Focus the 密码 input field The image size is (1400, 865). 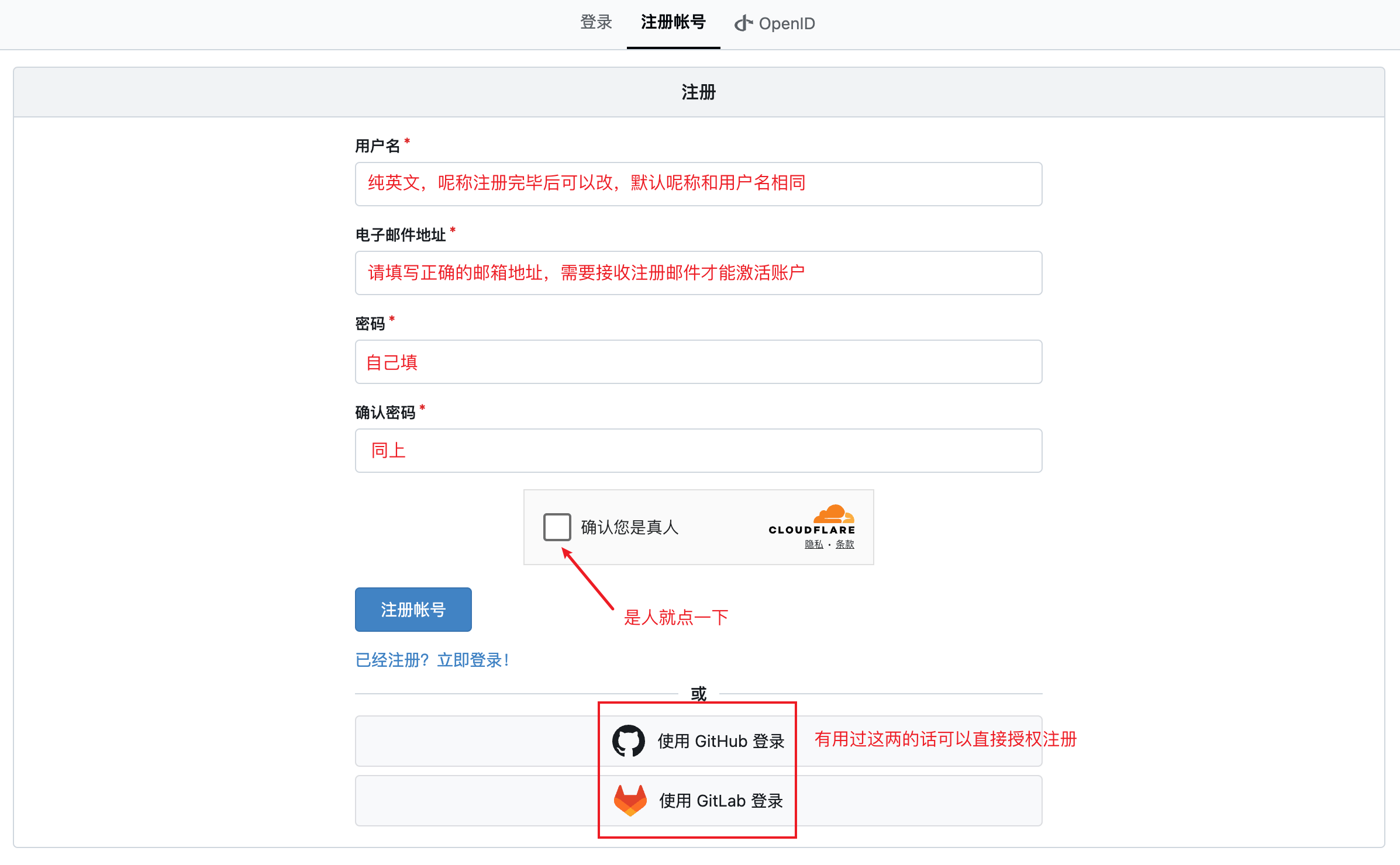click(698, 362)
